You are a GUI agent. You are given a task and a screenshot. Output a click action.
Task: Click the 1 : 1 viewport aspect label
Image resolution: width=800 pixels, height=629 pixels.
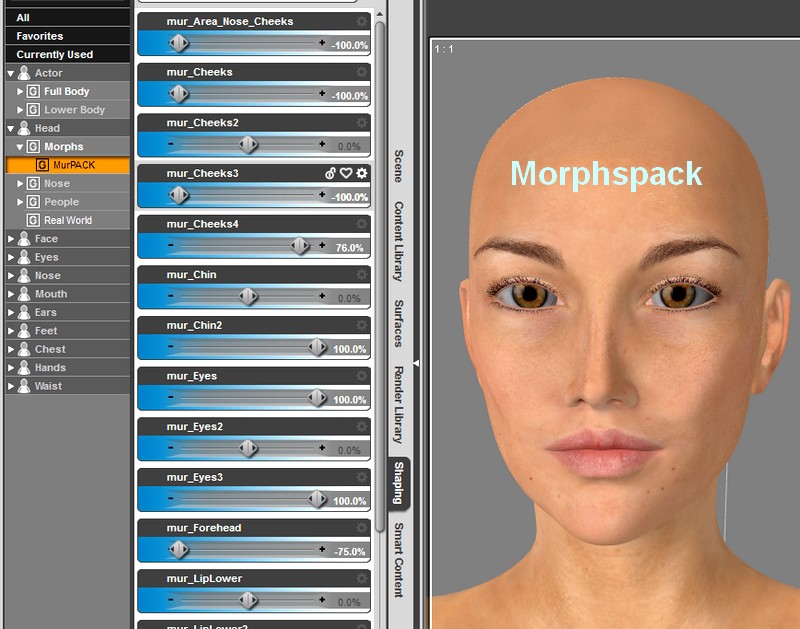coord(444,49)
